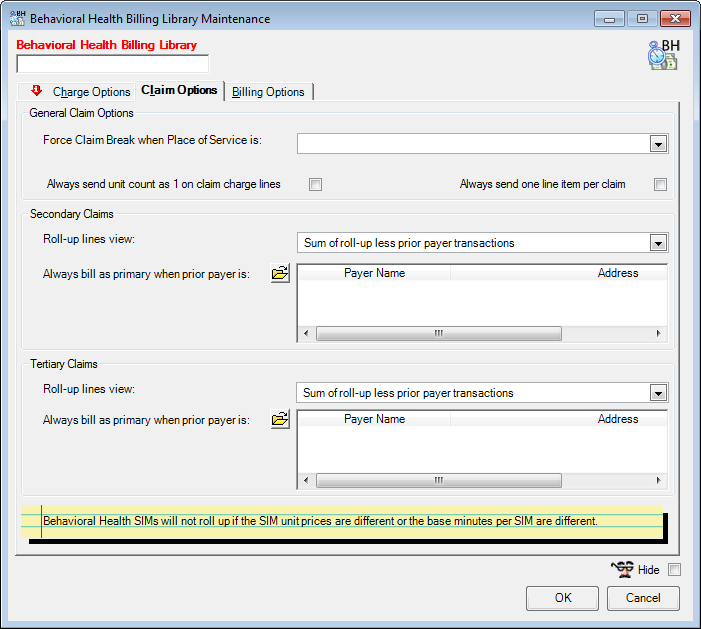Click Address column header in Tertiary Claims
Screen dimensions: 701x629
559,419
